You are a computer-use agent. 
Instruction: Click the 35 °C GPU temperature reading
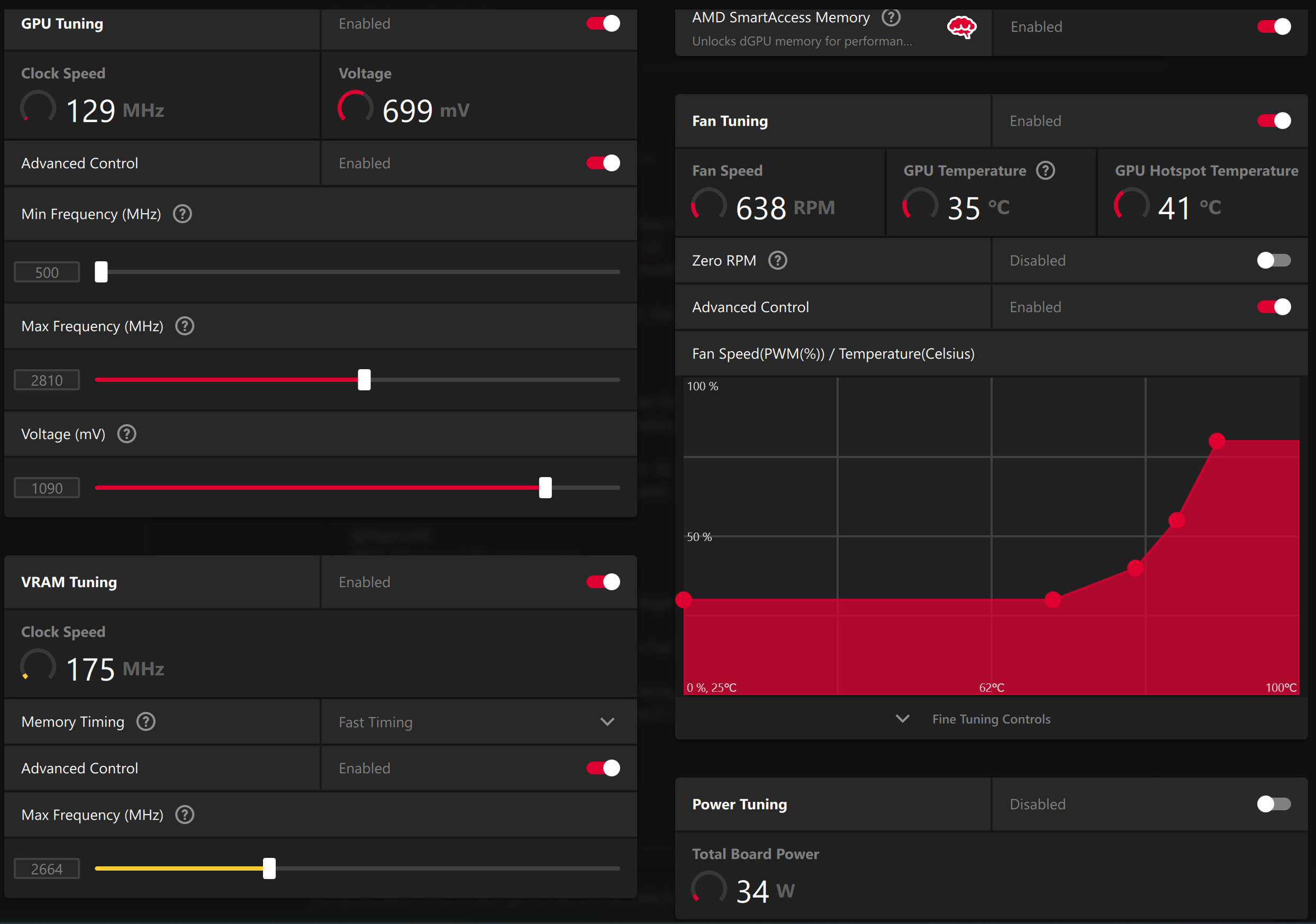coord(978,207)
